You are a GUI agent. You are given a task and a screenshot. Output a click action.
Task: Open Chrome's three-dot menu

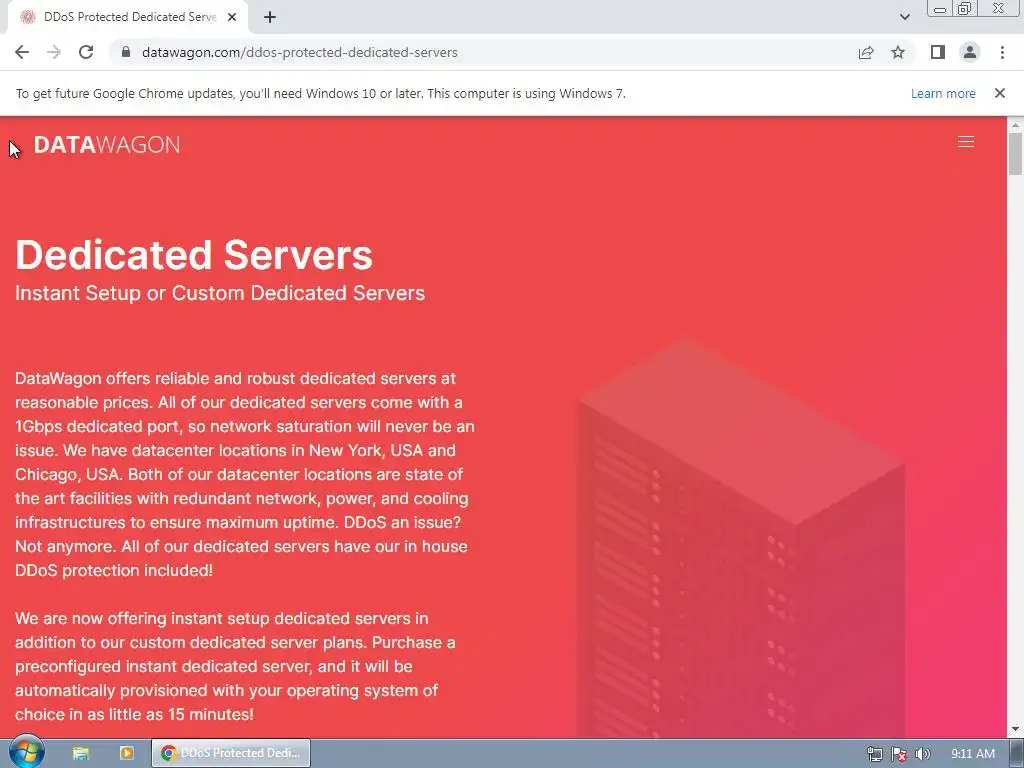pyautogui.click(x=1002, y=52)
